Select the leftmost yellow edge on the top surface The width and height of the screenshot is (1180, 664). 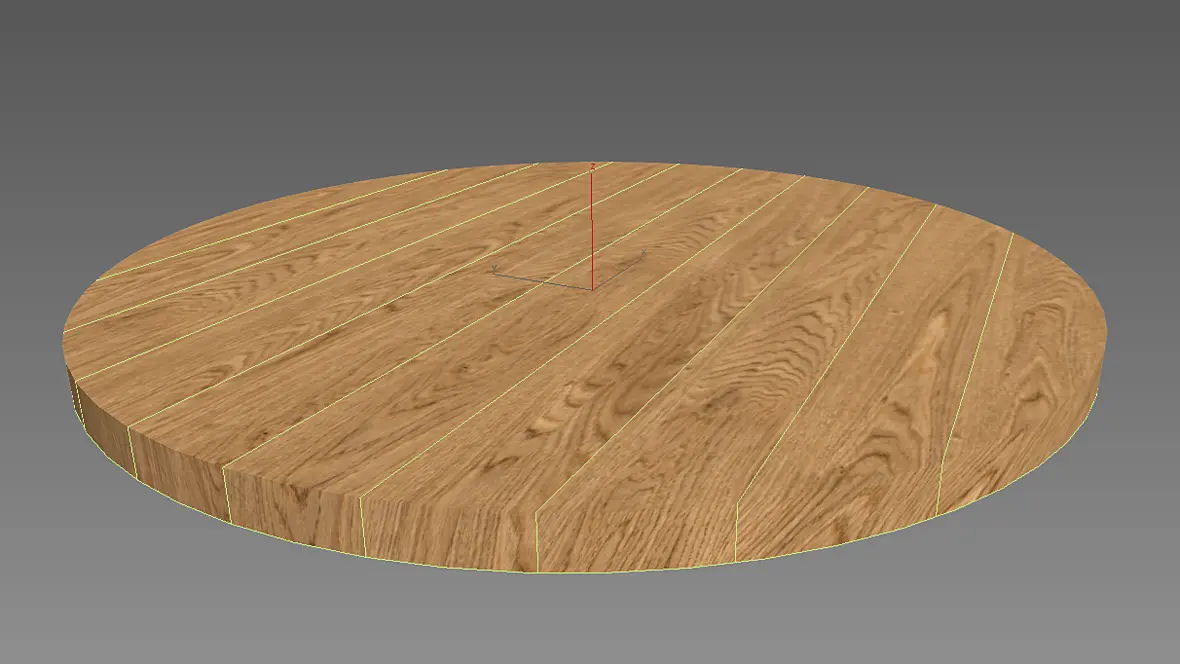pos(271,224)
